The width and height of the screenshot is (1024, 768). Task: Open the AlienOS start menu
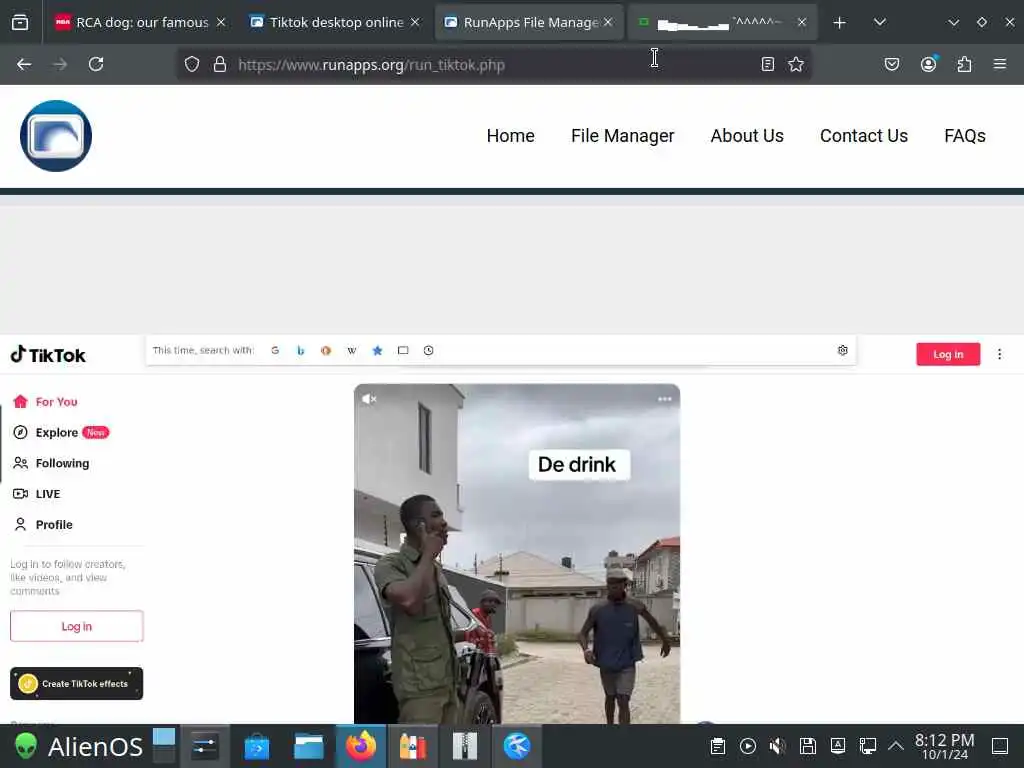[79, 746]
